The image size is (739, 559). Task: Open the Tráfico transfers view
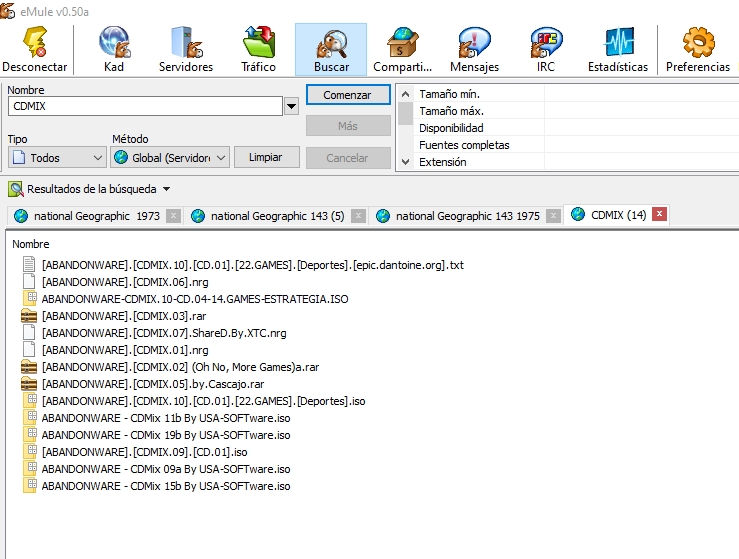[x=259, y=49]
